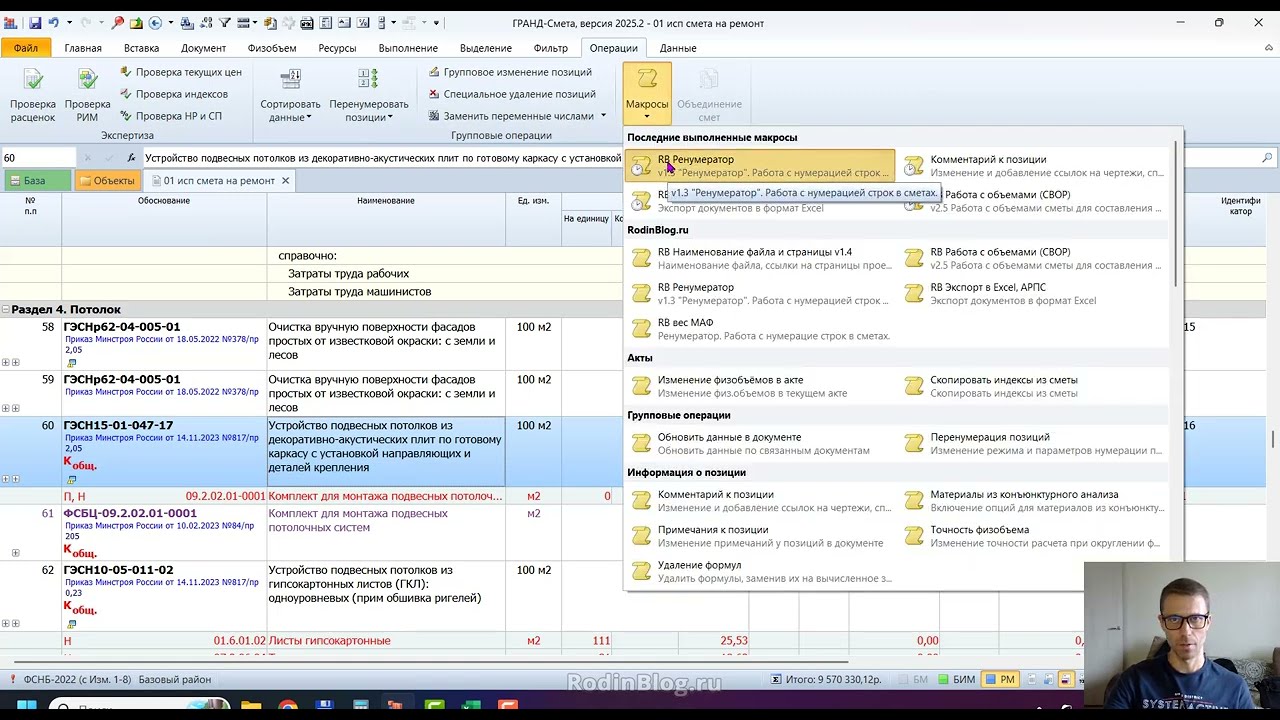Screen dimensions: 1280x720
Task: Open the undo history dropdown arrow
Action: [x=68, y=23]
